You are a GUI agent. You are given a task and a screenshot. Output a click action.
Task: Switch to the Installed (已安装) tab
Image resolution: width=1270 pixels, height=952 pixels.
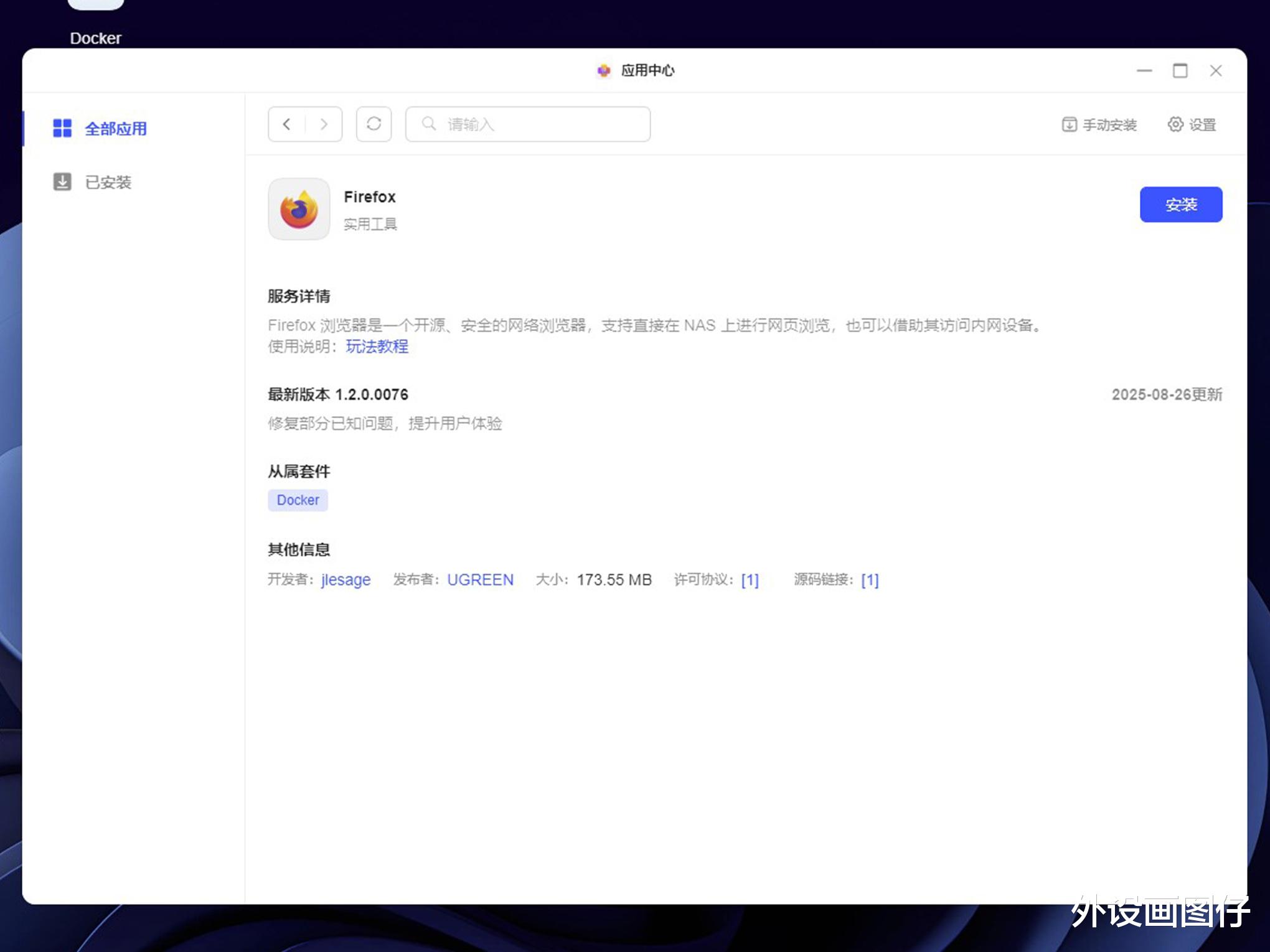92,182
